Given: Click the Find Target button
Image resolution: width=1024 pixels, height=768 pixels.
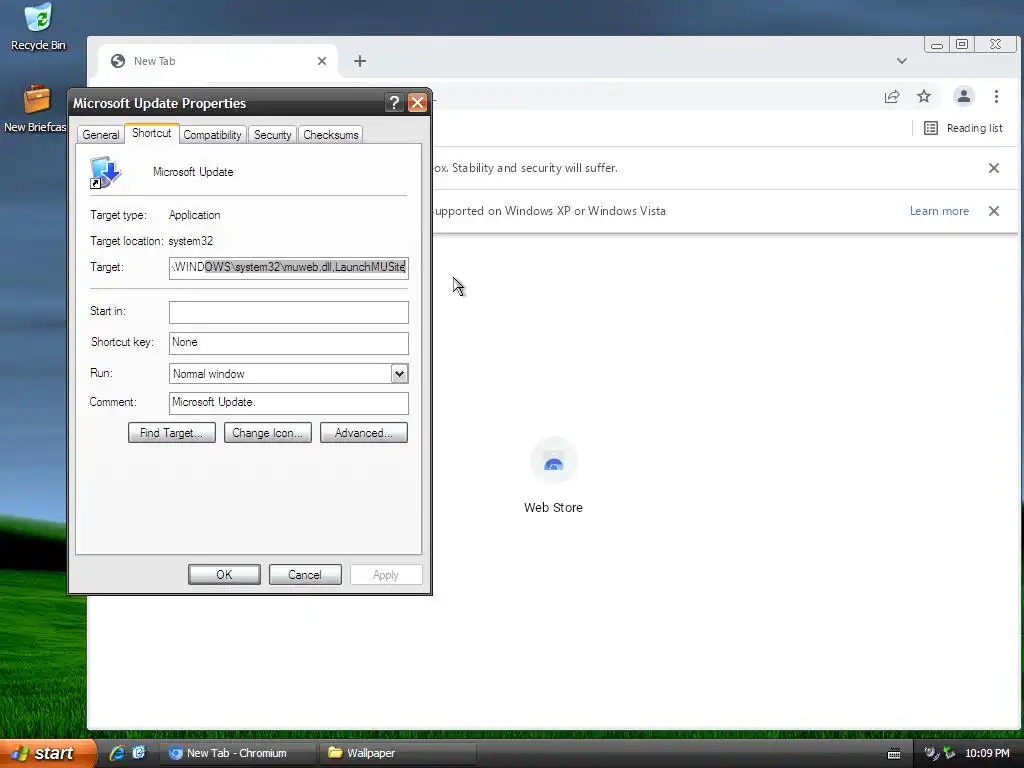Looking at the screenshot, I should (x=172, y=433).
